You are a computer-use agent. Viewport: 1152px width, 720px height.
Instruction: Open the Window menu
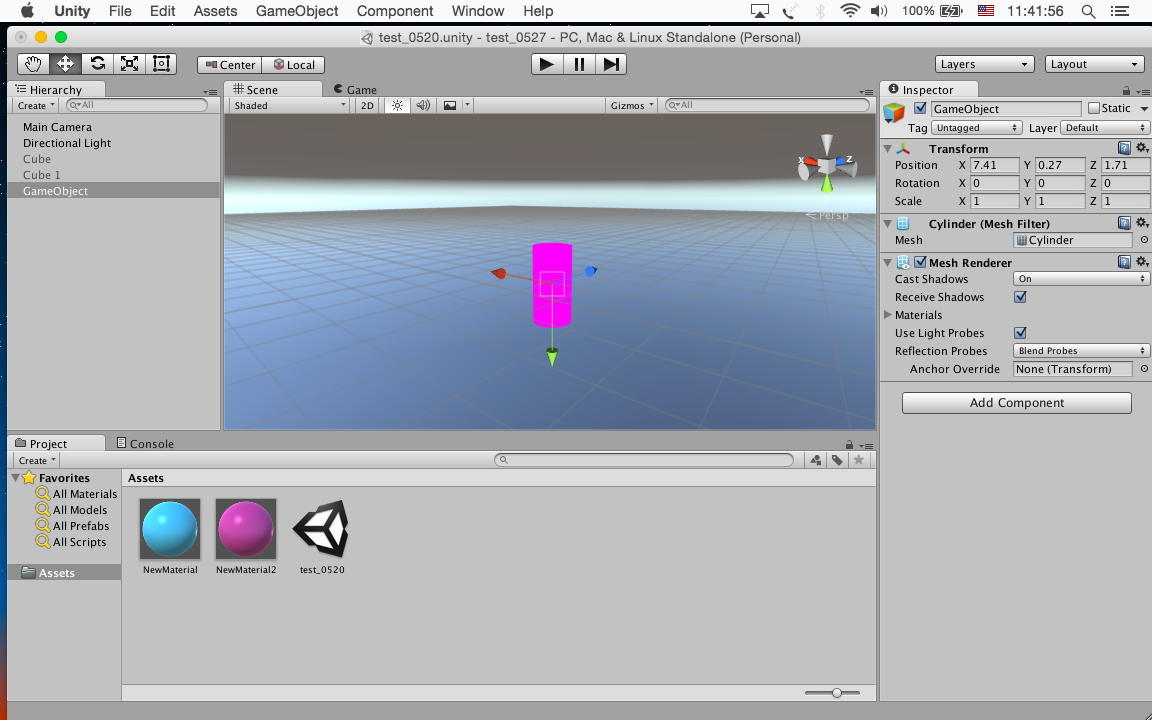coord(478,11)
